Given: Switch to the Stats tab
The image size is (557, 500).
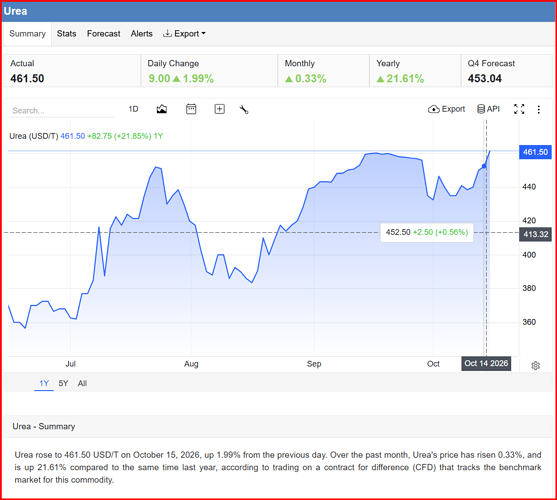Looking at the screenshot, I should tap(66, 33).
